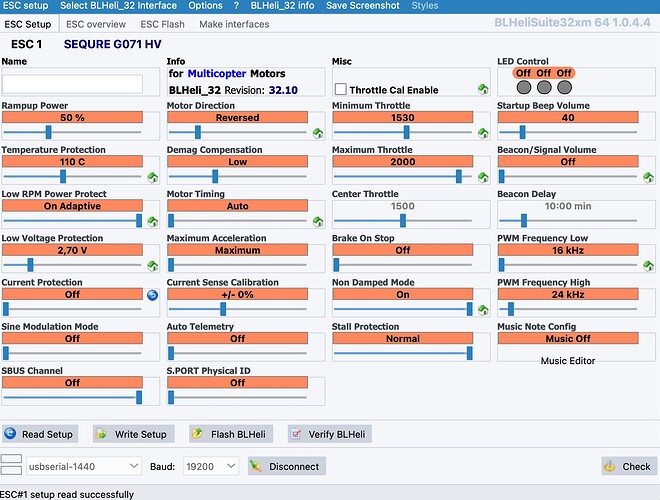Click the reset-to-default icon for Non Damped Mode
Viewport: 660px width, 500px height.
[x=483, y=310]
